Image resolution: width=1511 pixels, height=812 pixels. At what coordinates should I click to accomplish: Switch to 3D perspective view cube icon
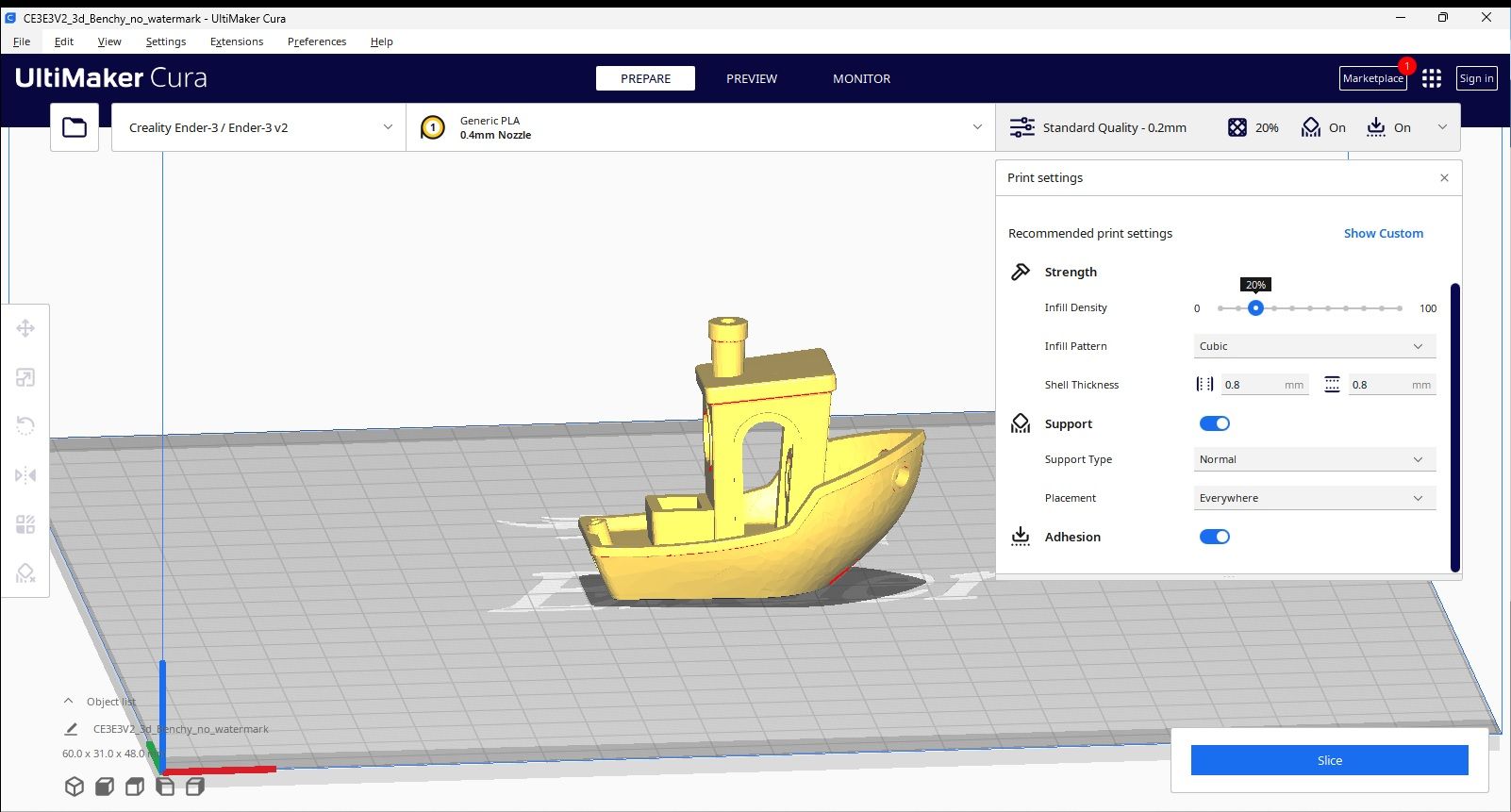(75, 787)
